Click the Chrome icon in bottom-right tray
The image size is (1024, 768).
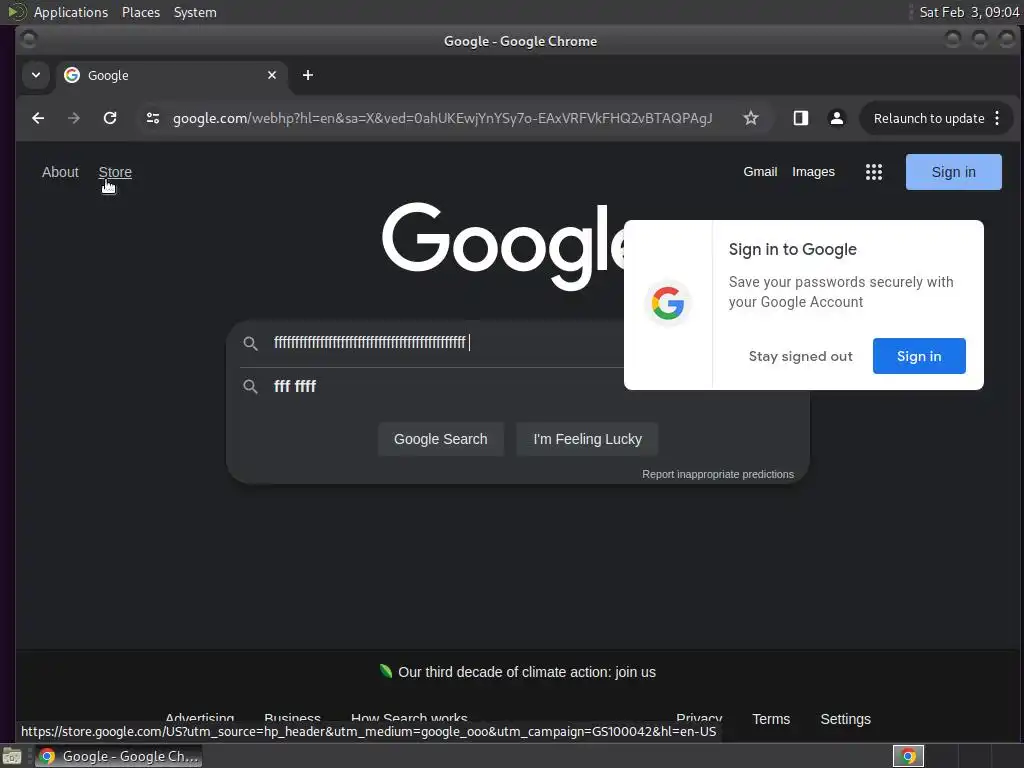[908, 756]
